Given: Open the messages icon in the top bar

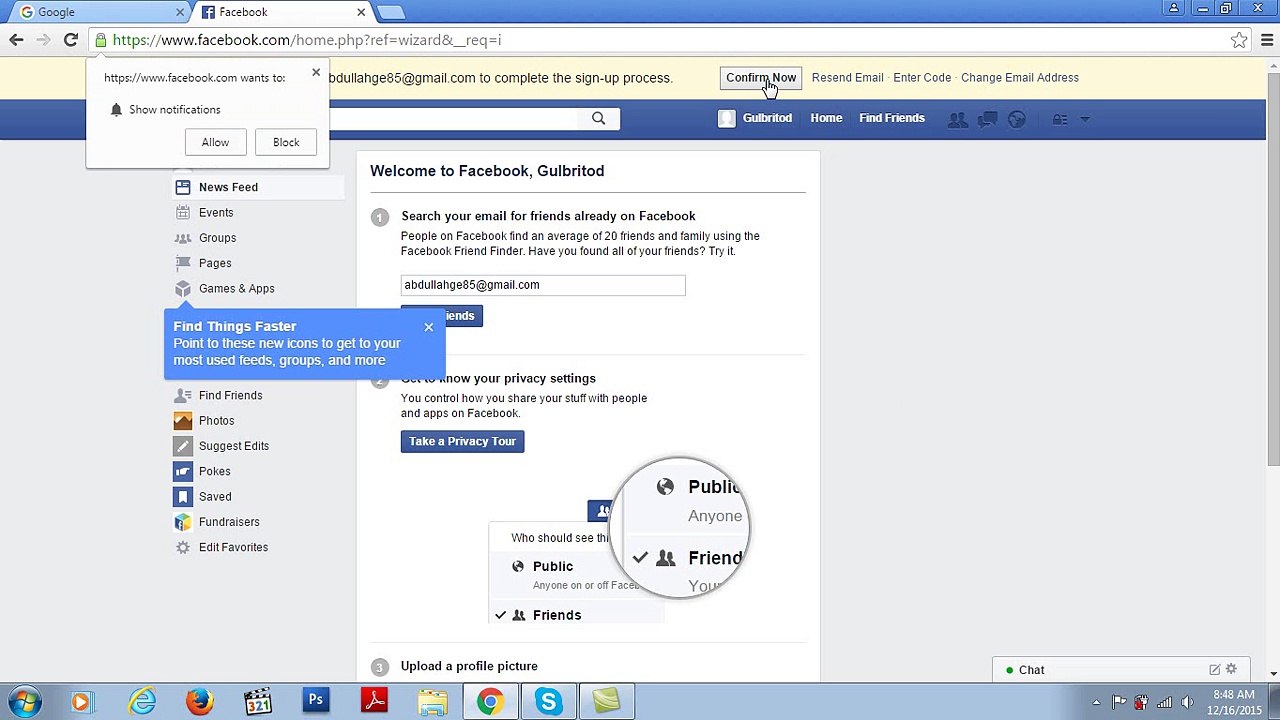Looking at the screenshot, I should (x=987, y=119).
